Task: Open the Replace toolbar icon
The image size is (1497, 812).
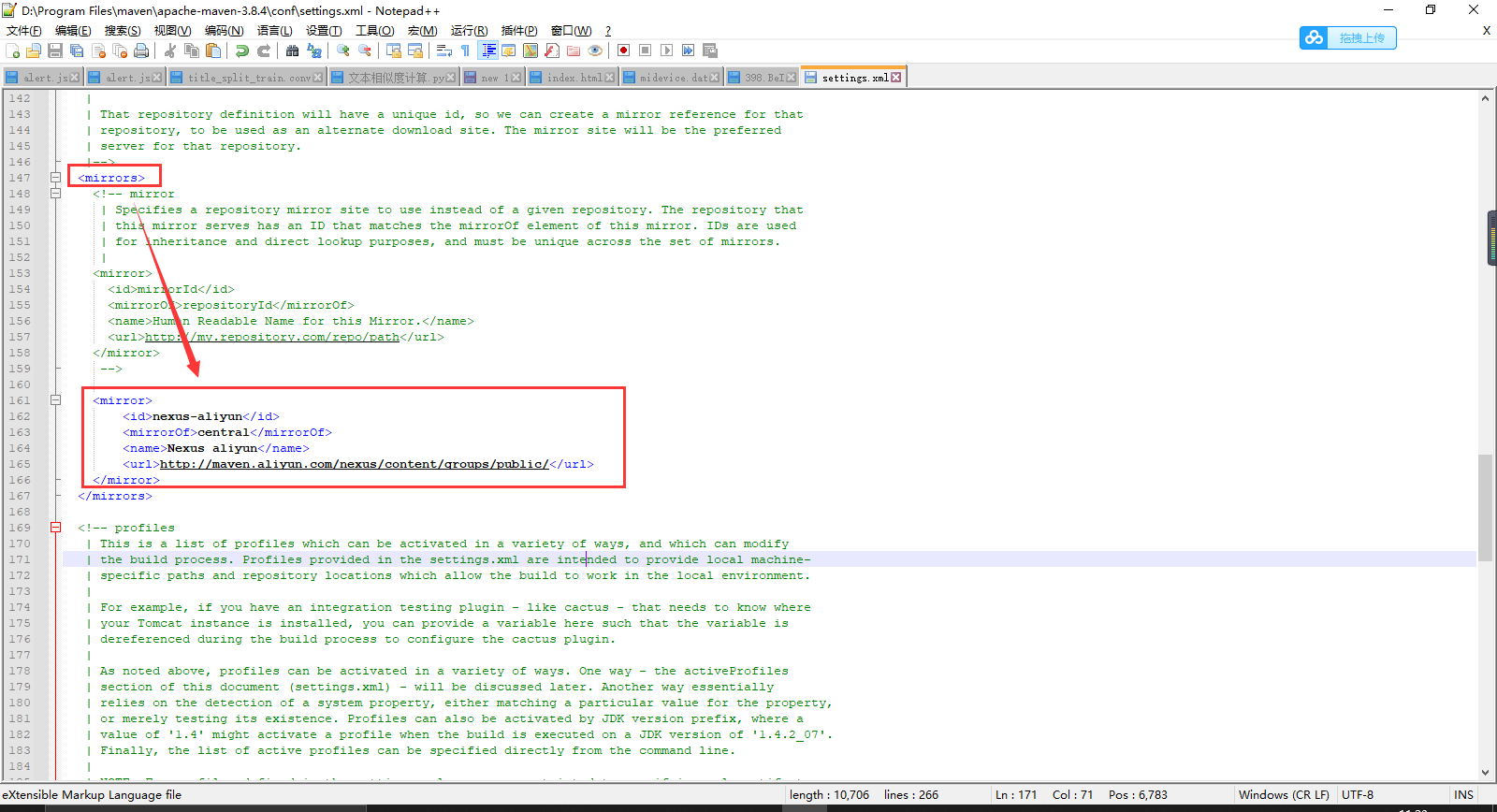Action: point(314,51)
